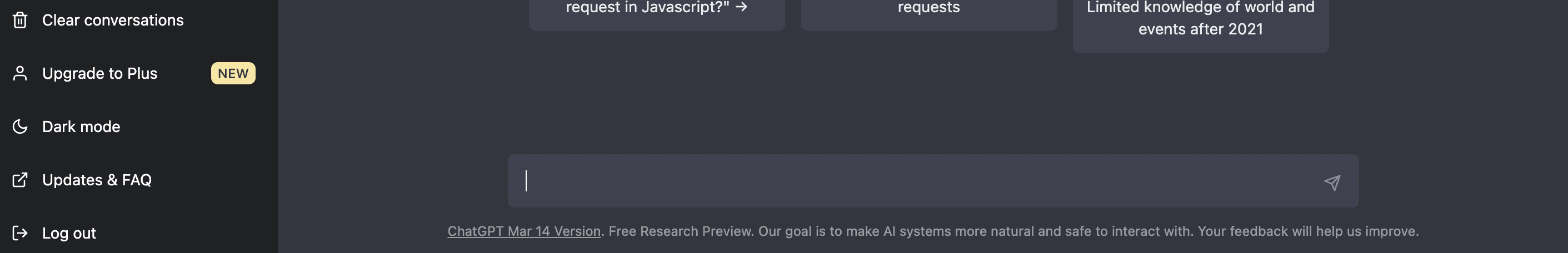Image resolution: width=1568 pixels, height=253 pixels.
Task: Click the "Your feedback will help us improve" text
Action: (1308, 231)
